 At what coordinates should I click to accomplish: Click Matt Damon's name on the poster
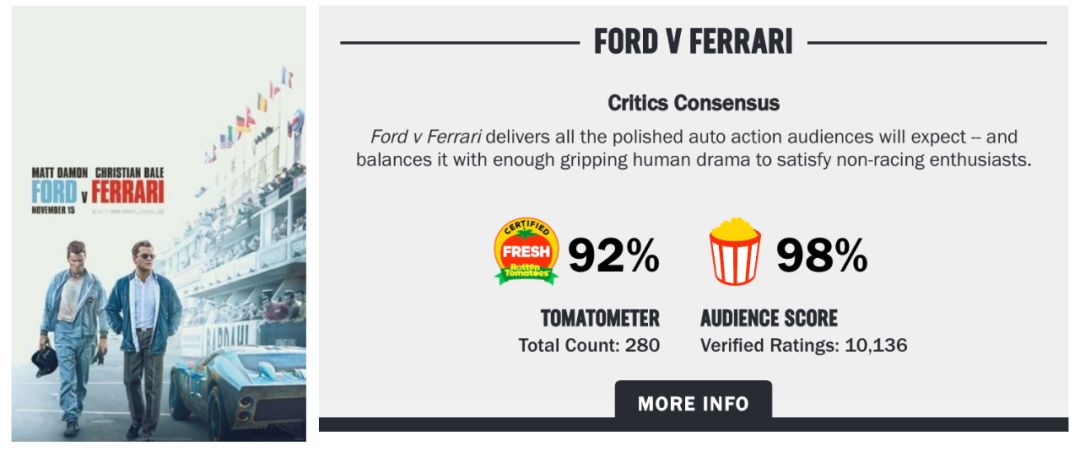62,173
